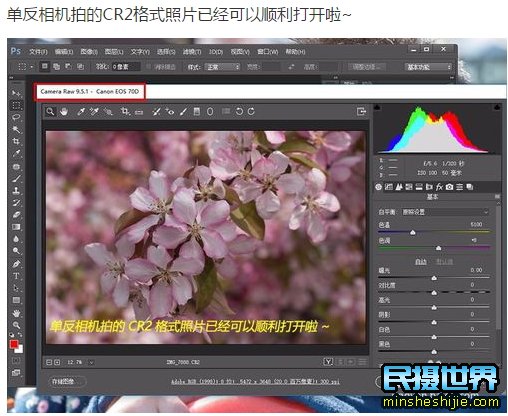Select the Targeted Adjustment tool
This screenshot has width=508, height=416.
point(109,111)
